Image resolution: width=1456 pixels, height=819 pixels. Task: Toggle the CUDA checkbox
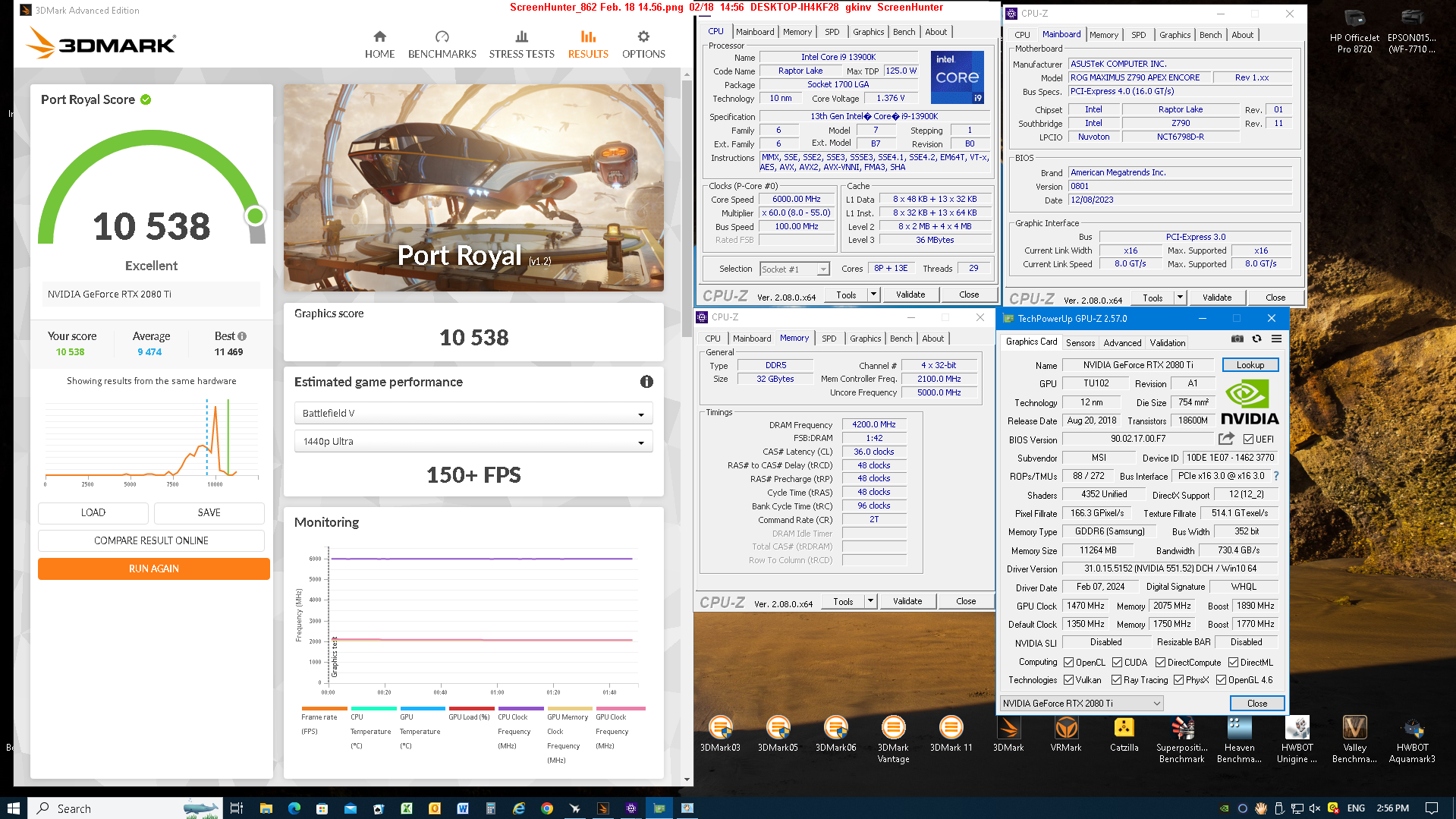pos(1117,663)
